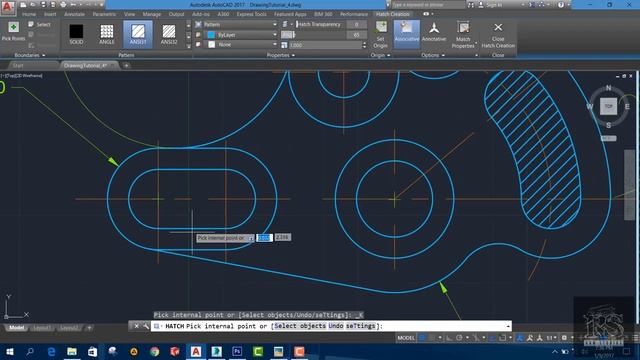640x360 pixels.
Task: Open the Manage ribbon tab
Action: tap(151, 14)
